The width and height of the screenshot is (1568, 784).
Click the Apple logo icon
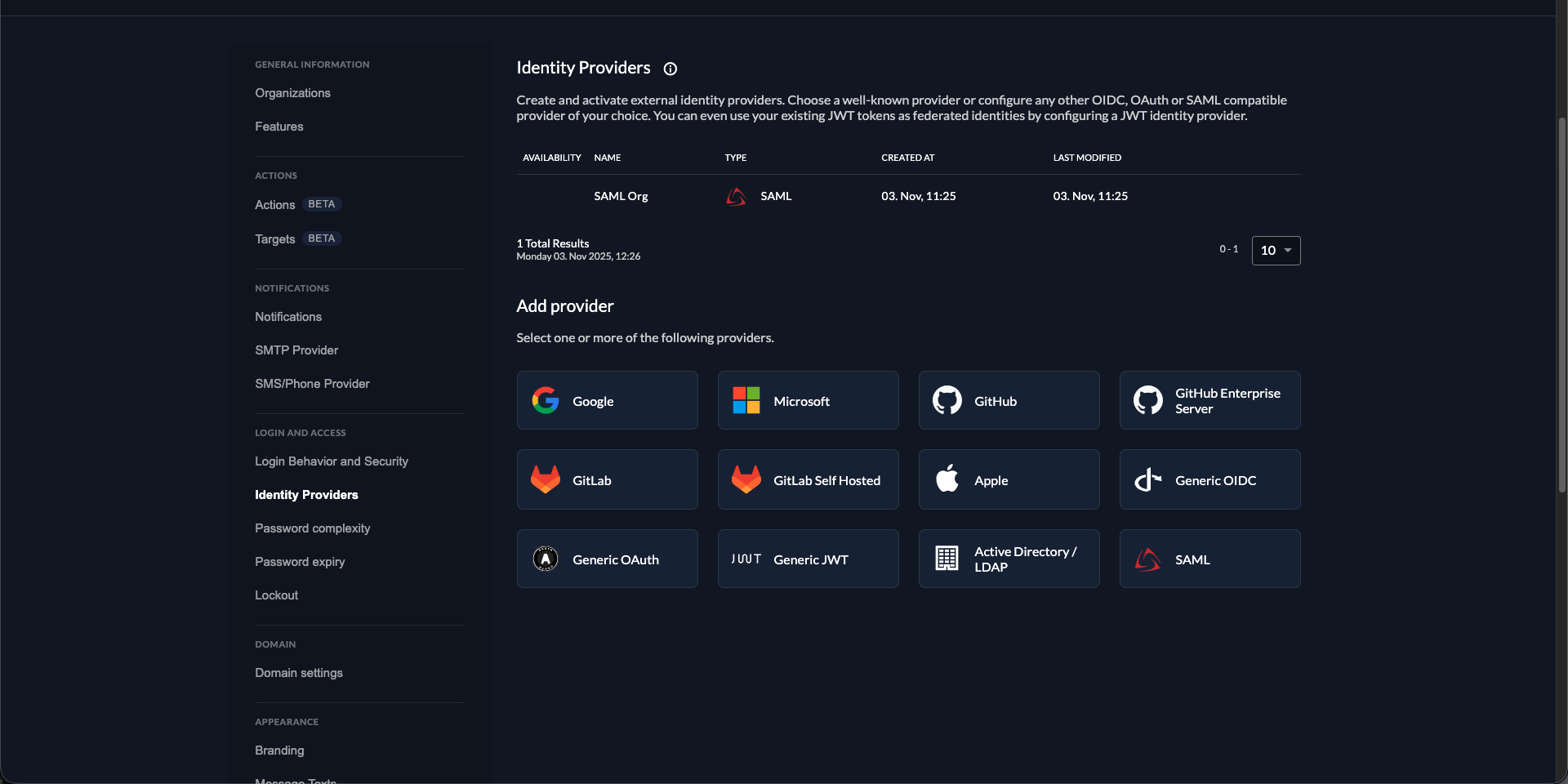coord(947,479)
